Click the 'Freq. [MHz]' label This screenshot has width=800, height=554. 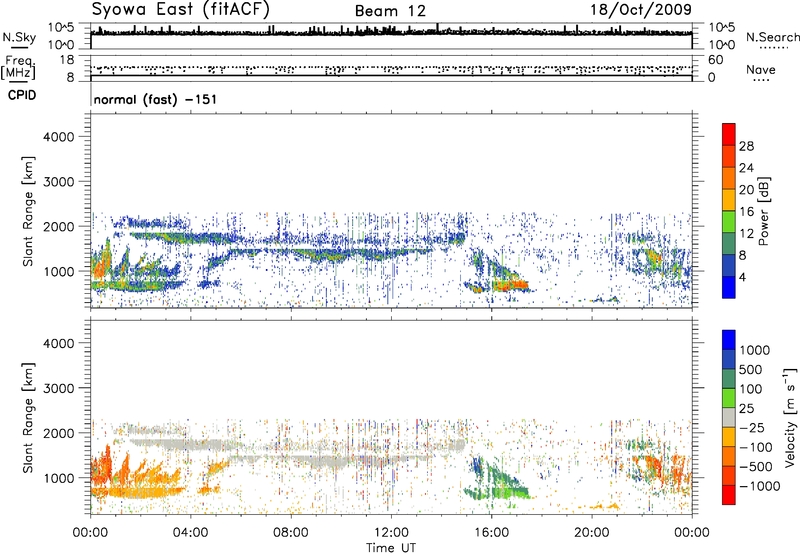coord(18,67)
